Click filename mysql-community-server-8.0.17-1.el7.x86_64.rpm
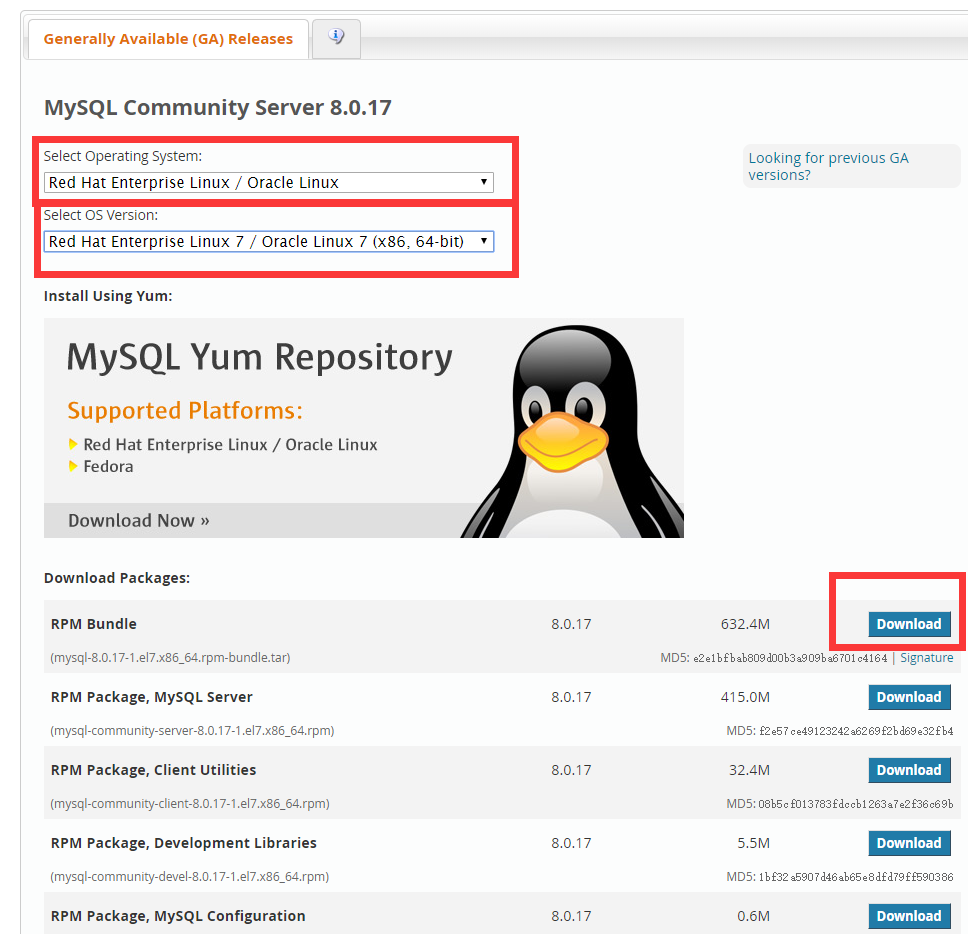The width and height of the screenshot is (968, 934). tap(192, 730)
